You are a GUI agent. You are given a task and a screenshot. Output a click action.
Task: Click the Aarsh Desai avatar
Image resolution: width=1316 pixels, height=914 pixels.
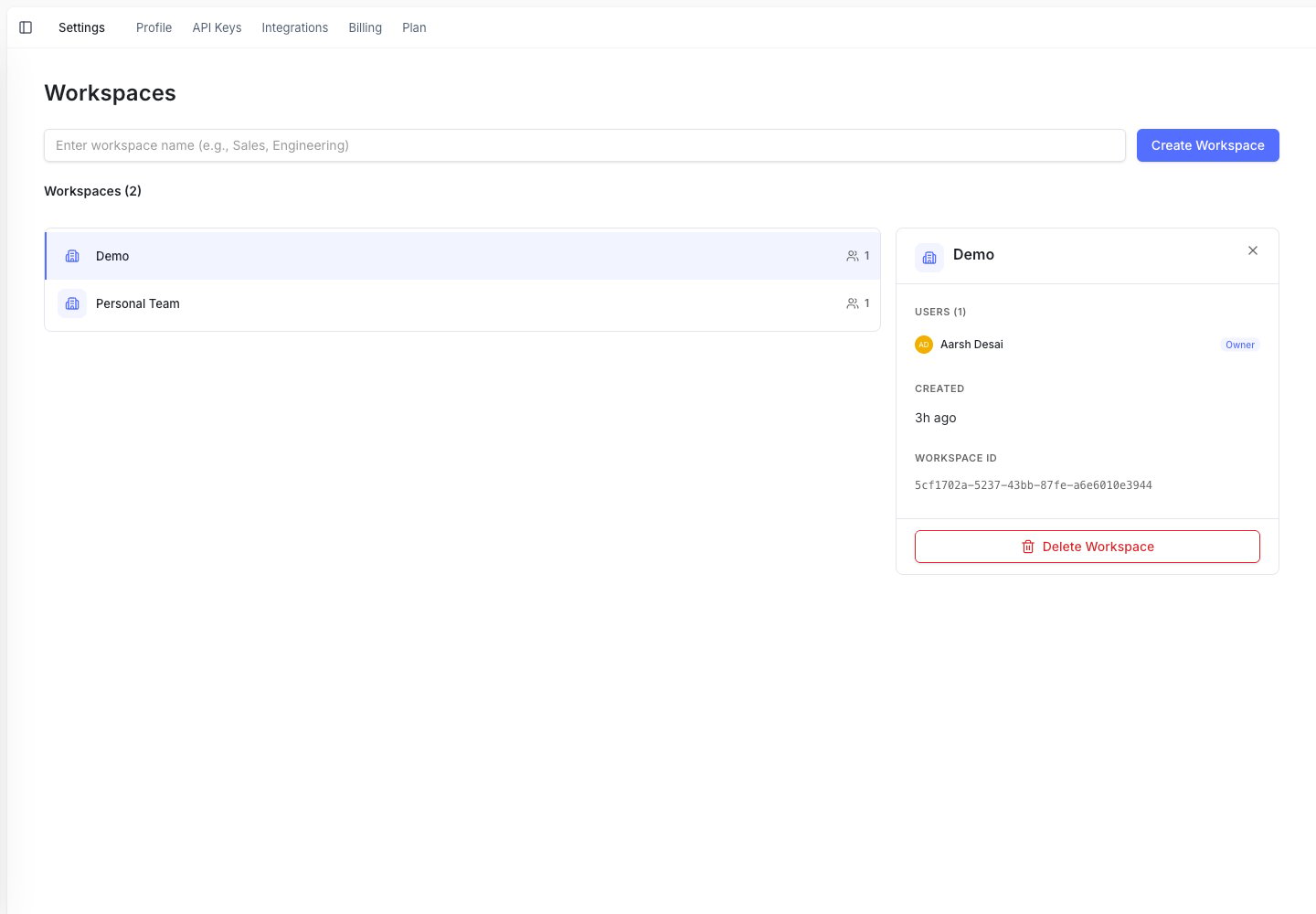924,345
